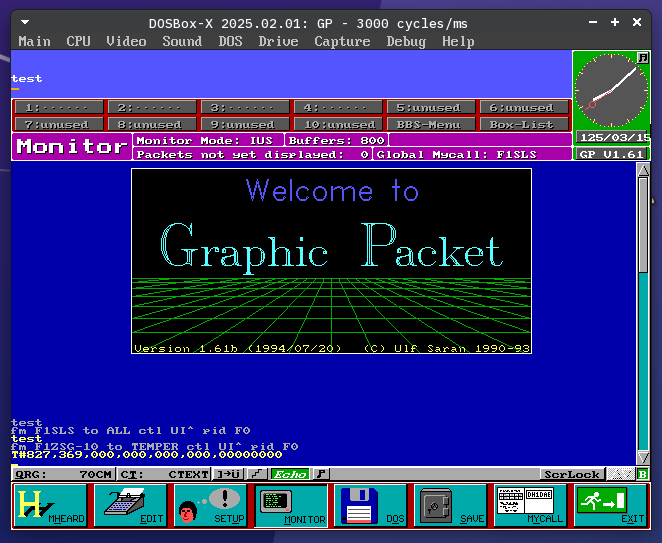Screen dimensions: 662x543
Task: Click the QRG: 70CM status field
Action: coord(63,474)
